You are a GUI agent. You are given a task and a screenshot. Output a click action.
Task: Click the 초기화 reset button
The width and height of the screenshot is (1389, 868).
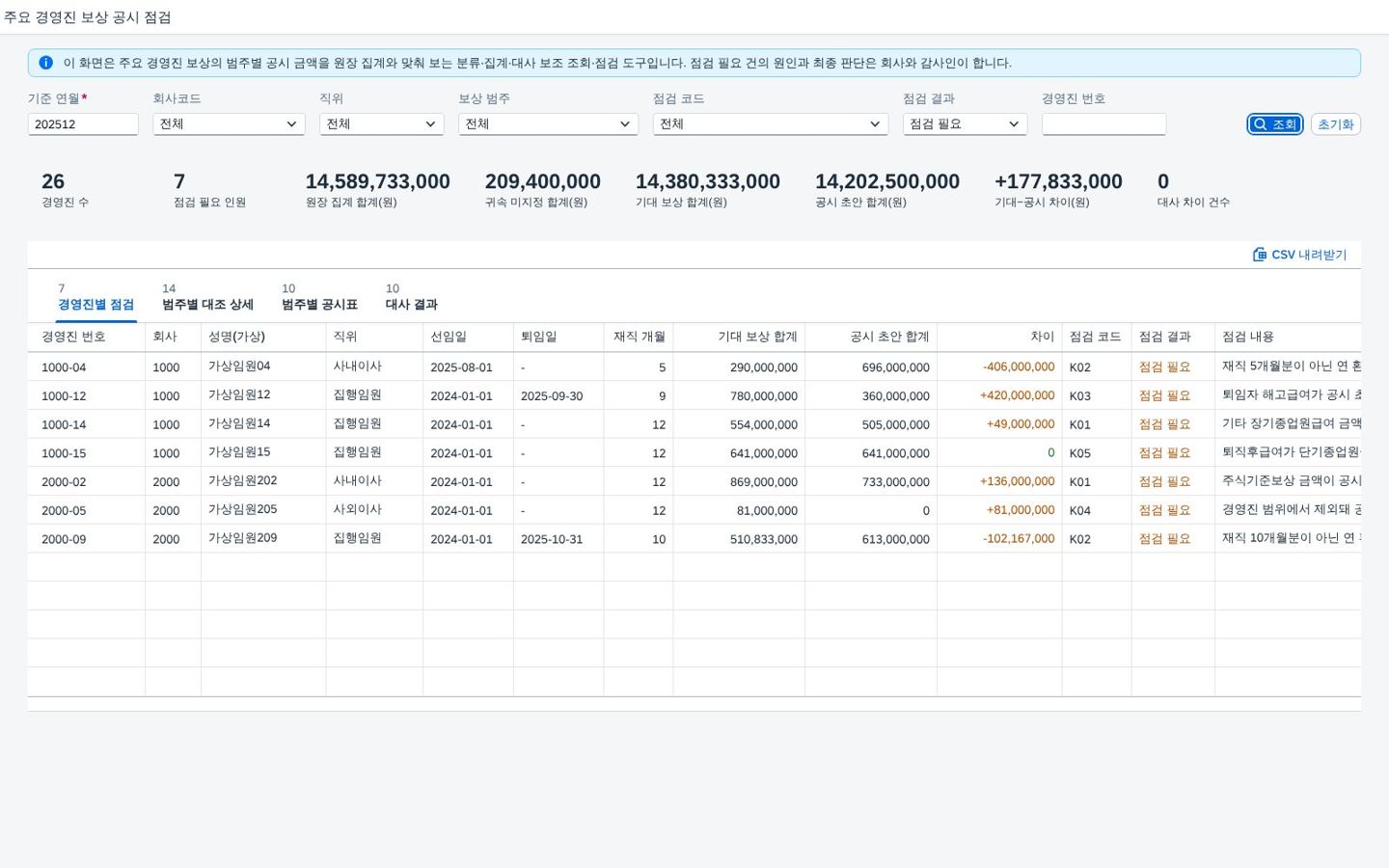point(1336,124)
